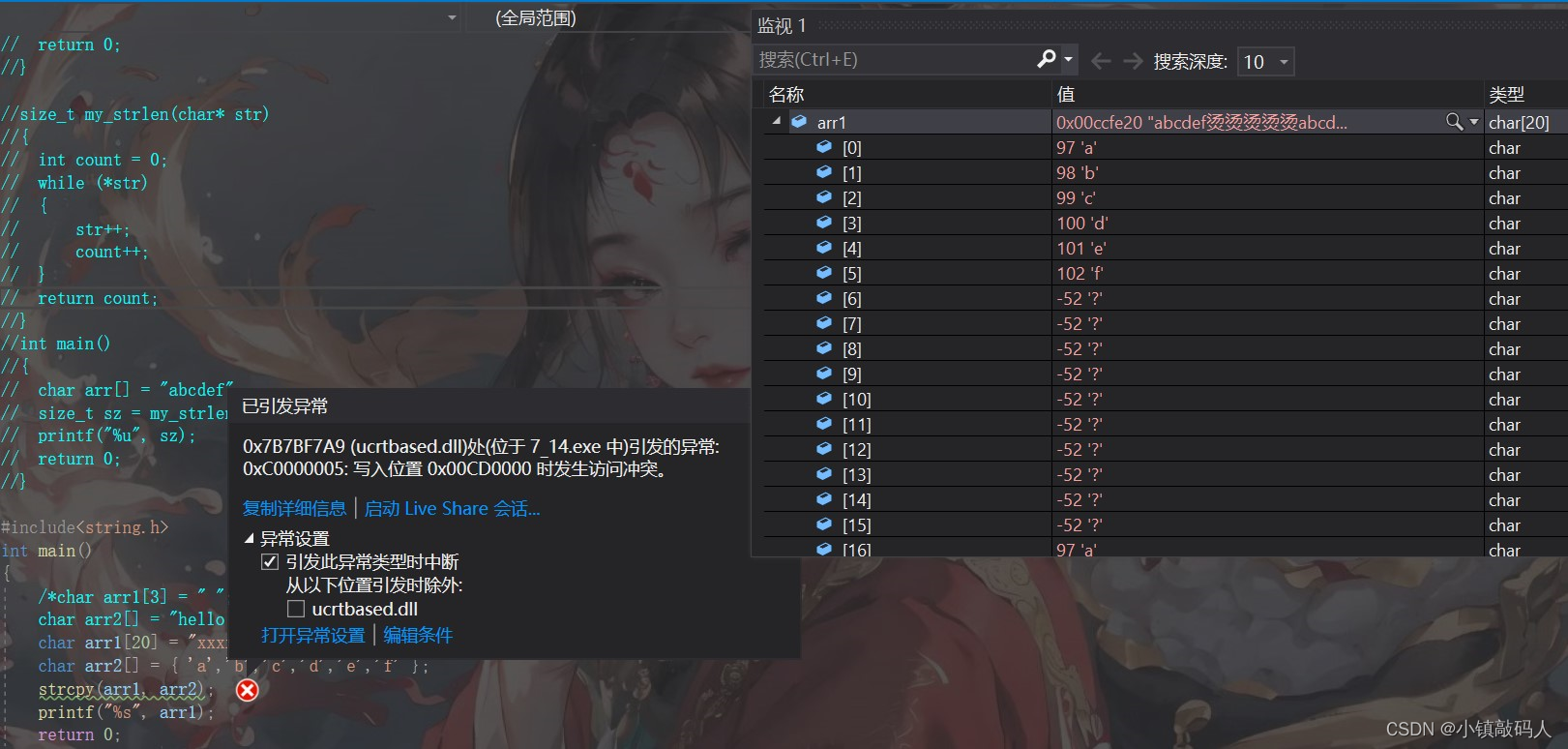Click the cube icon for element [1]
The height and width of the screenshot is (749, 1568).
point(824,171)
